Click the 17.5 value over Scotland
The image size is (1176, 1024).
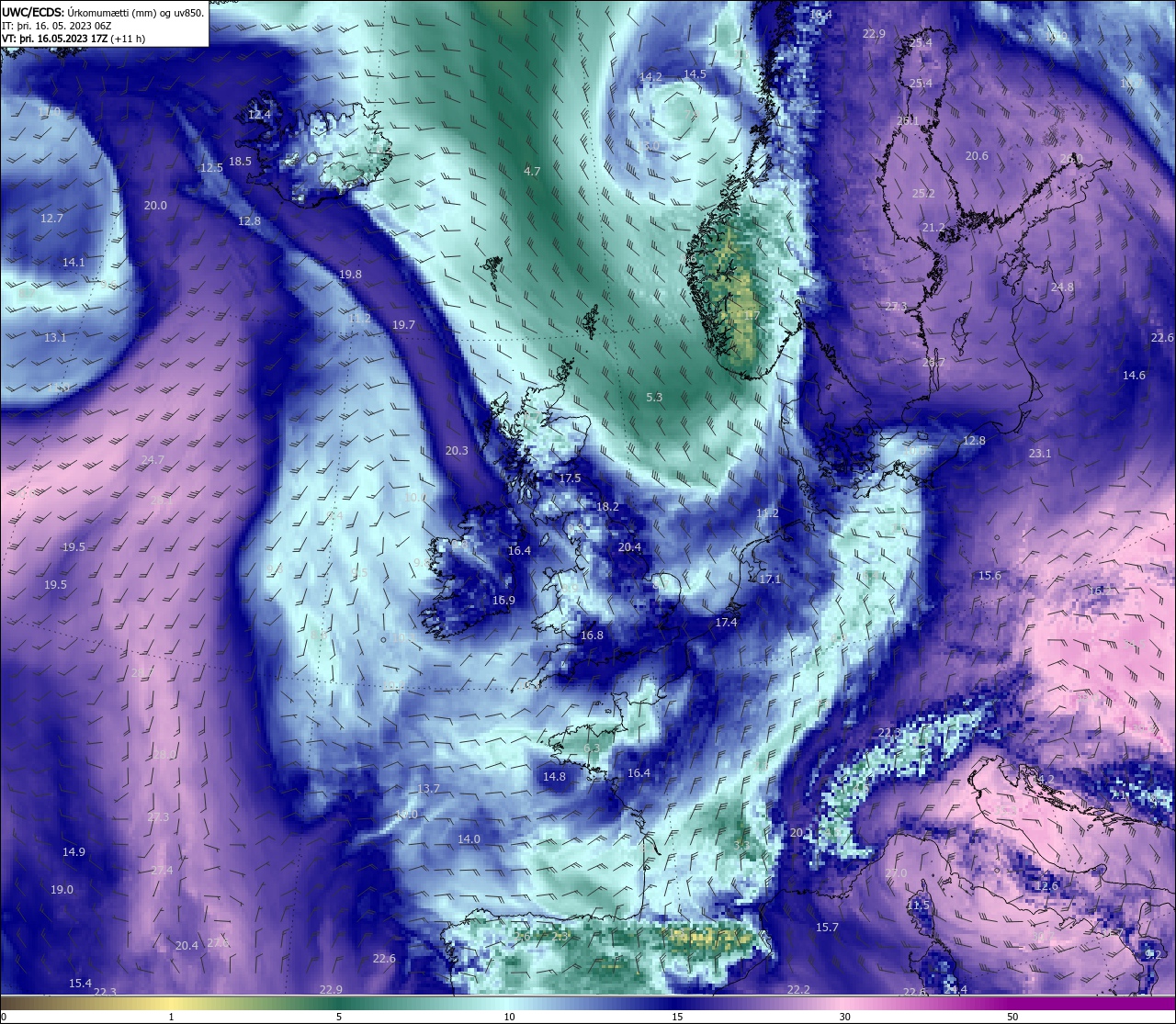[570, 478]
